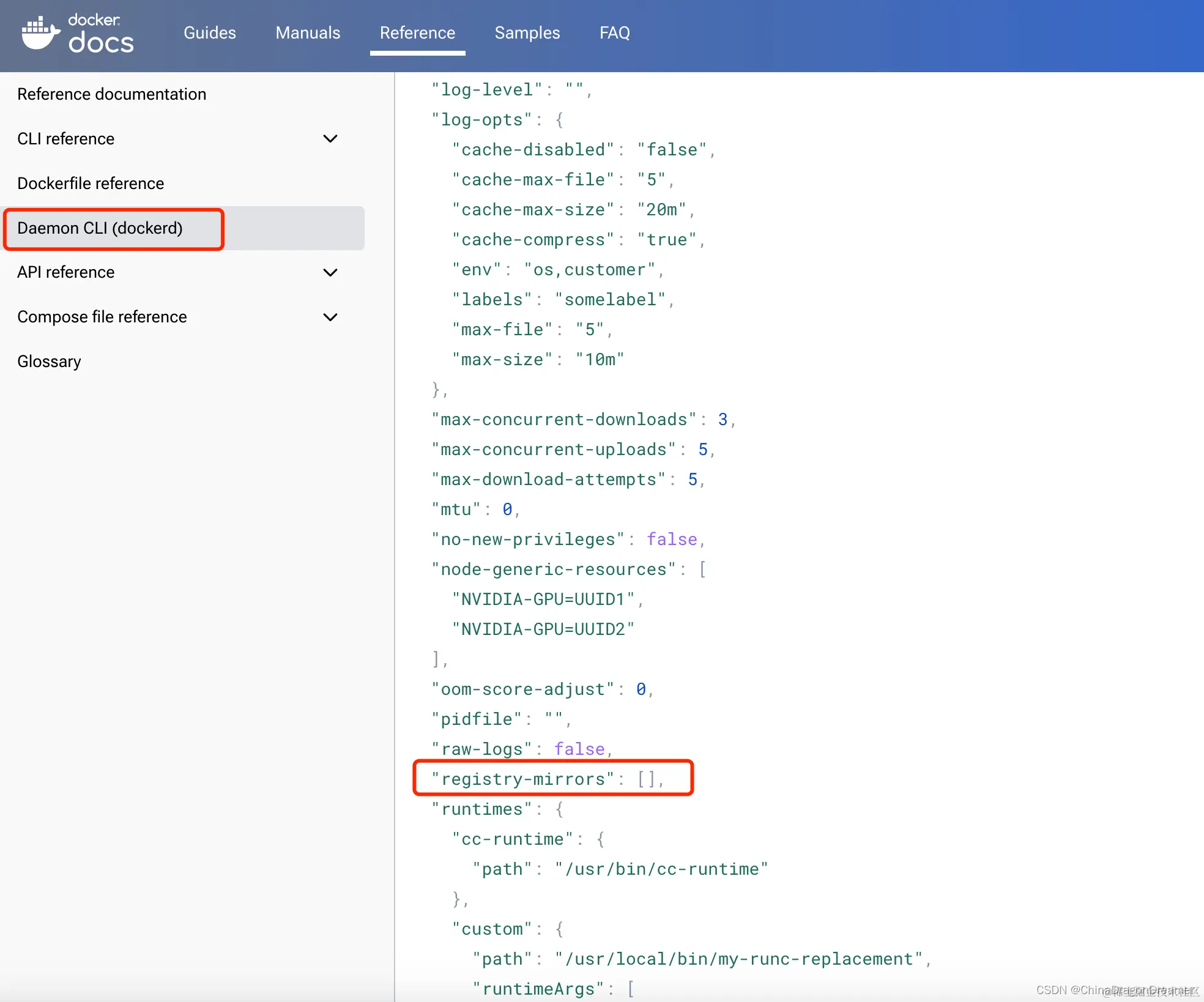Image resolution: width=1204 pixels, height=1002 pixels.
Task: Click the Compose file reference label
Action: tap(102, 317)
